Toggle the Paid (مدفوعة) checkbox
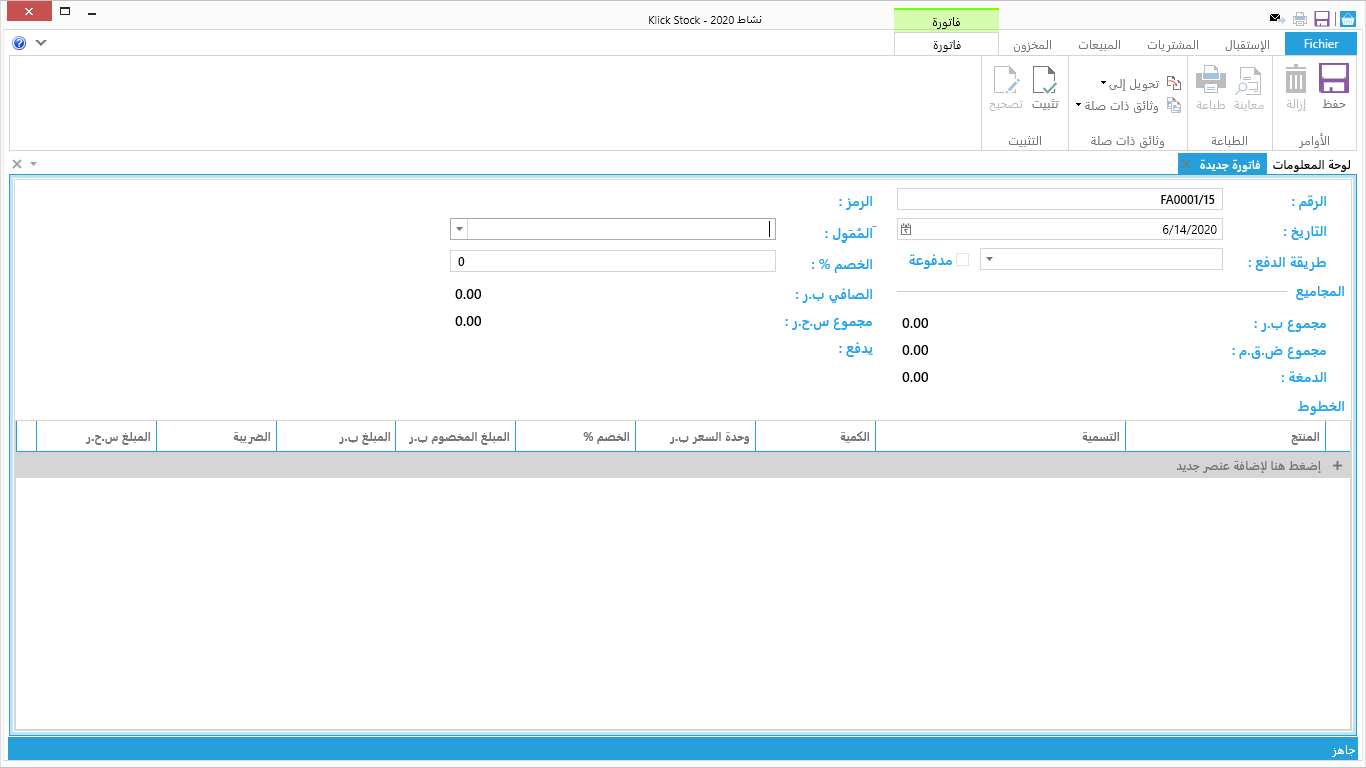The width and height of the screenshot is (1366, 768). pyautogui.click(x=962, y=260)
